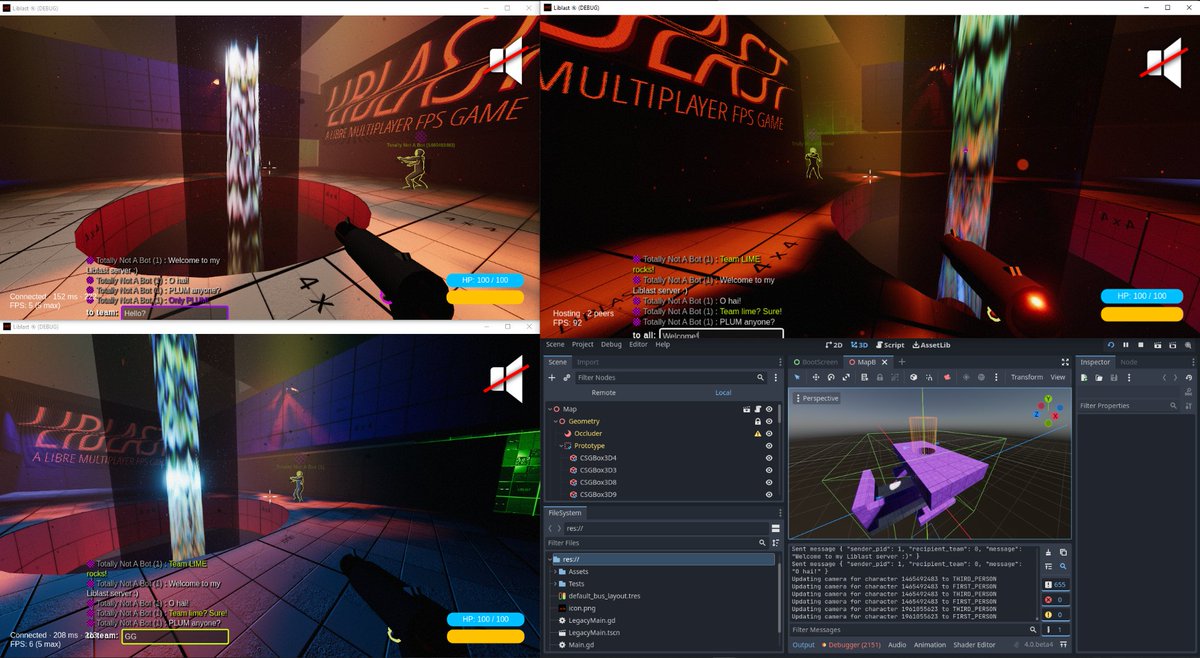The image size is (1200, 658).
Task: Switch to the BootScreen scene tab
Action: tap(815, 362)
